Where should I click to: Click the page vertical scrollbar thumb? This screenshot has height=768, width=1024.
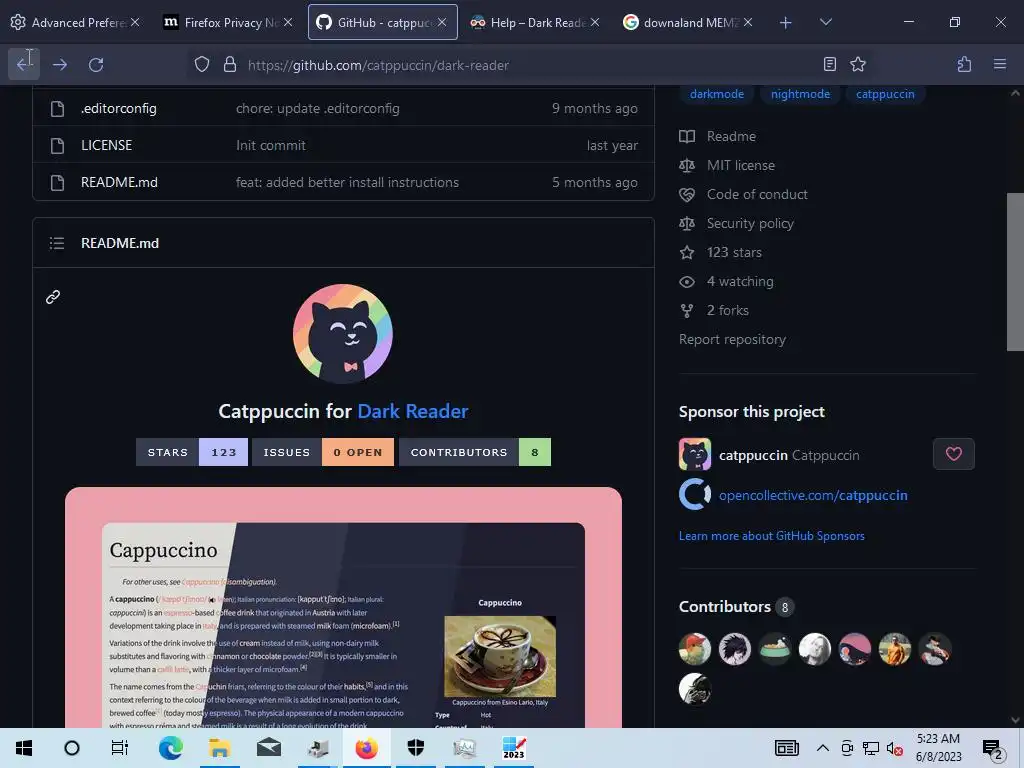(x=1015, y=272)
